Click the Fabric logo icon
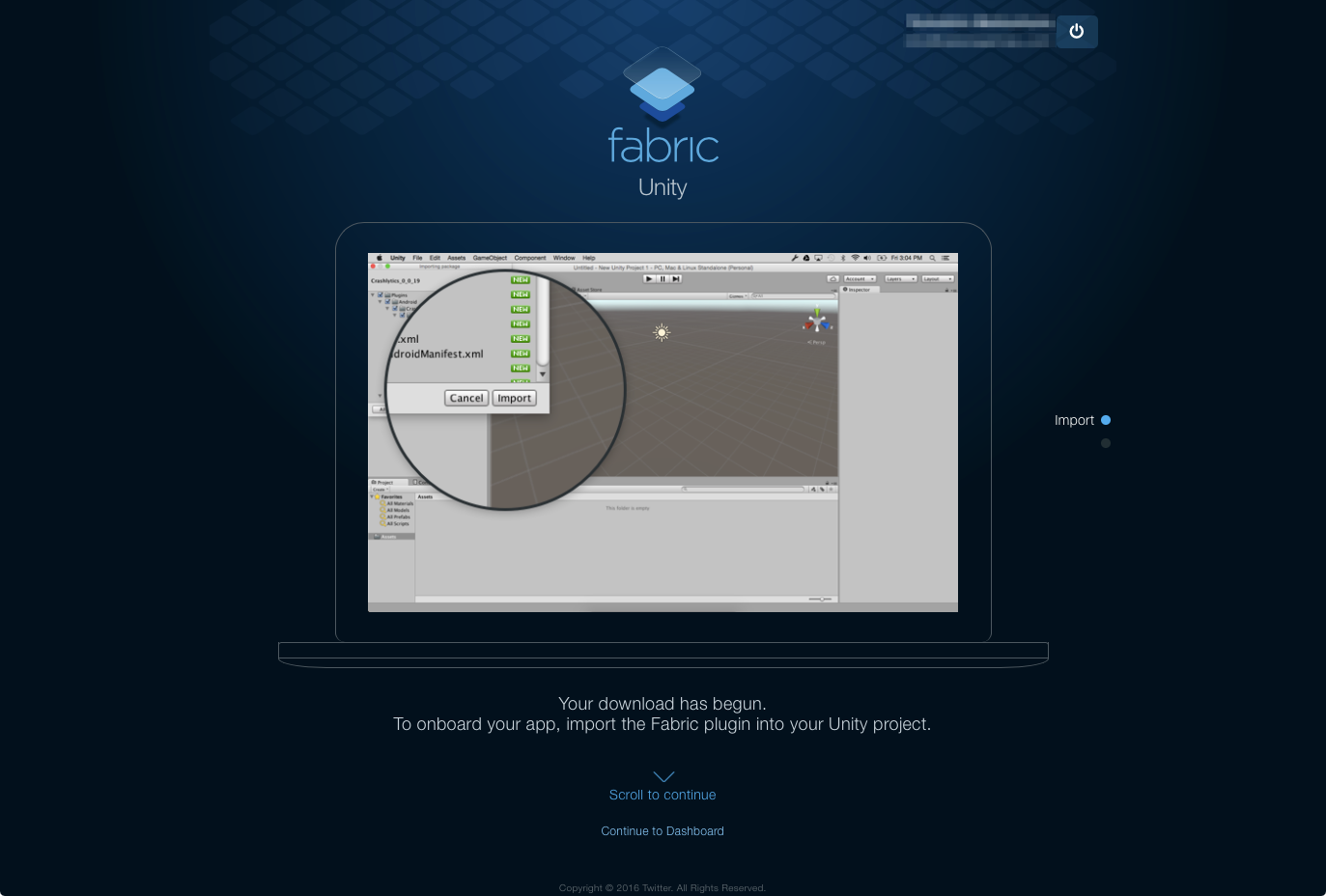Image resolution: width=1326 pixels, height=896 pixels. [663, 85]
